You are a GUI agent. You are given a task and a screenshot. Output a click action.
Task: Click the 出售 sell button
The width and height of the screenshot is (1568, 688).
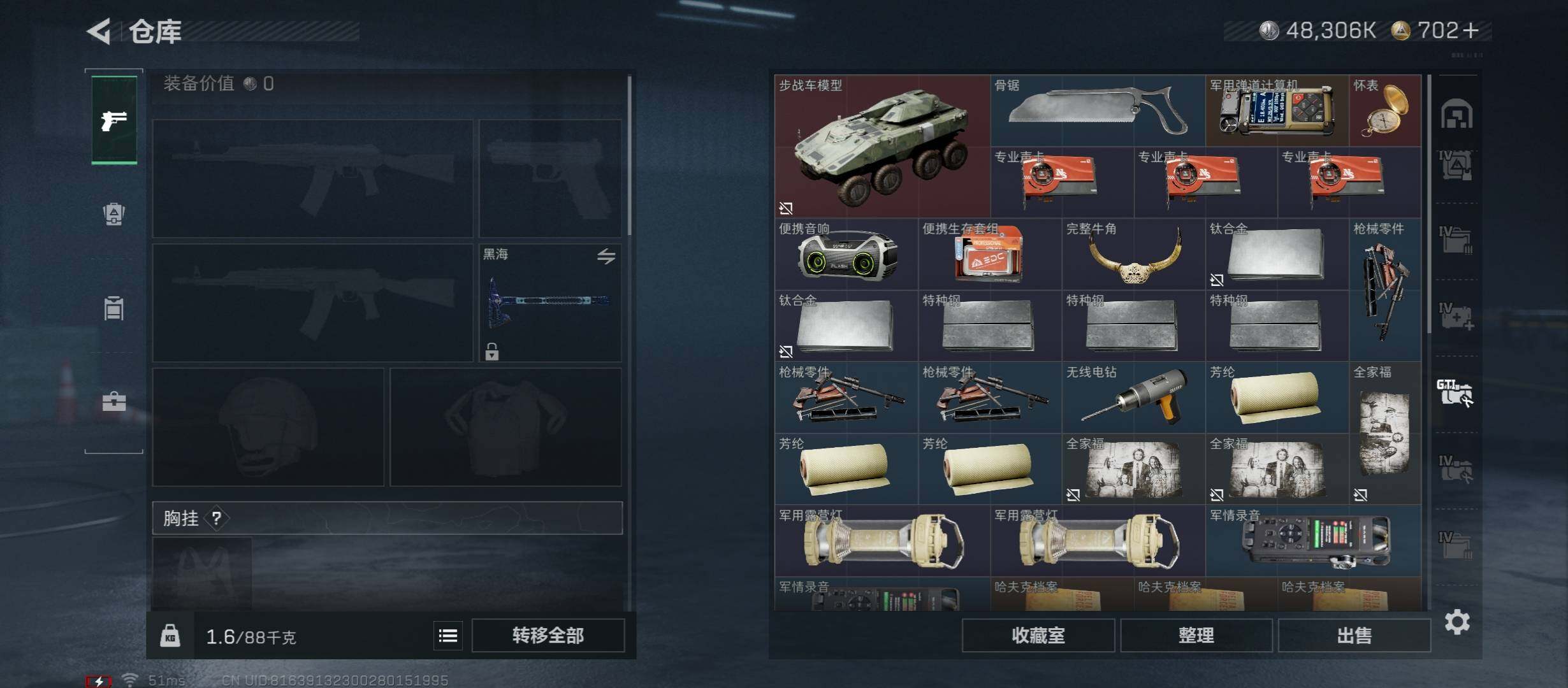coord(1354,635)
